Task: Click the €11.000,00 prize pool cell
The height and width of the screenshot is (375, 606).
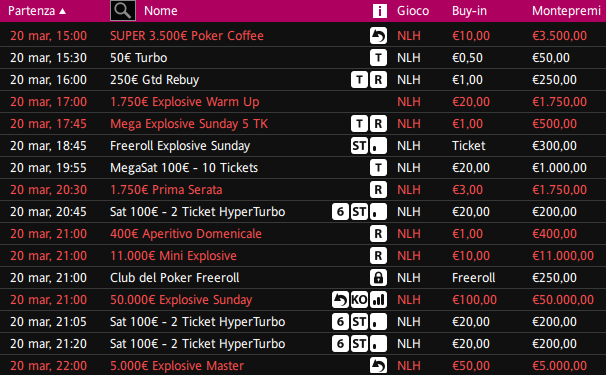Action: pyautogui.click(x=563, y=256)
